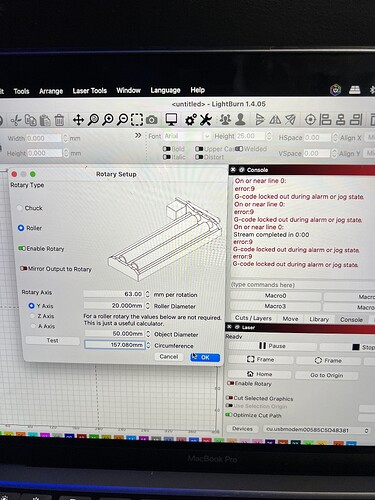This screenshot has width=375, height=500.
Task: Expand the toolbar overflow chevron
Action: 138,136
